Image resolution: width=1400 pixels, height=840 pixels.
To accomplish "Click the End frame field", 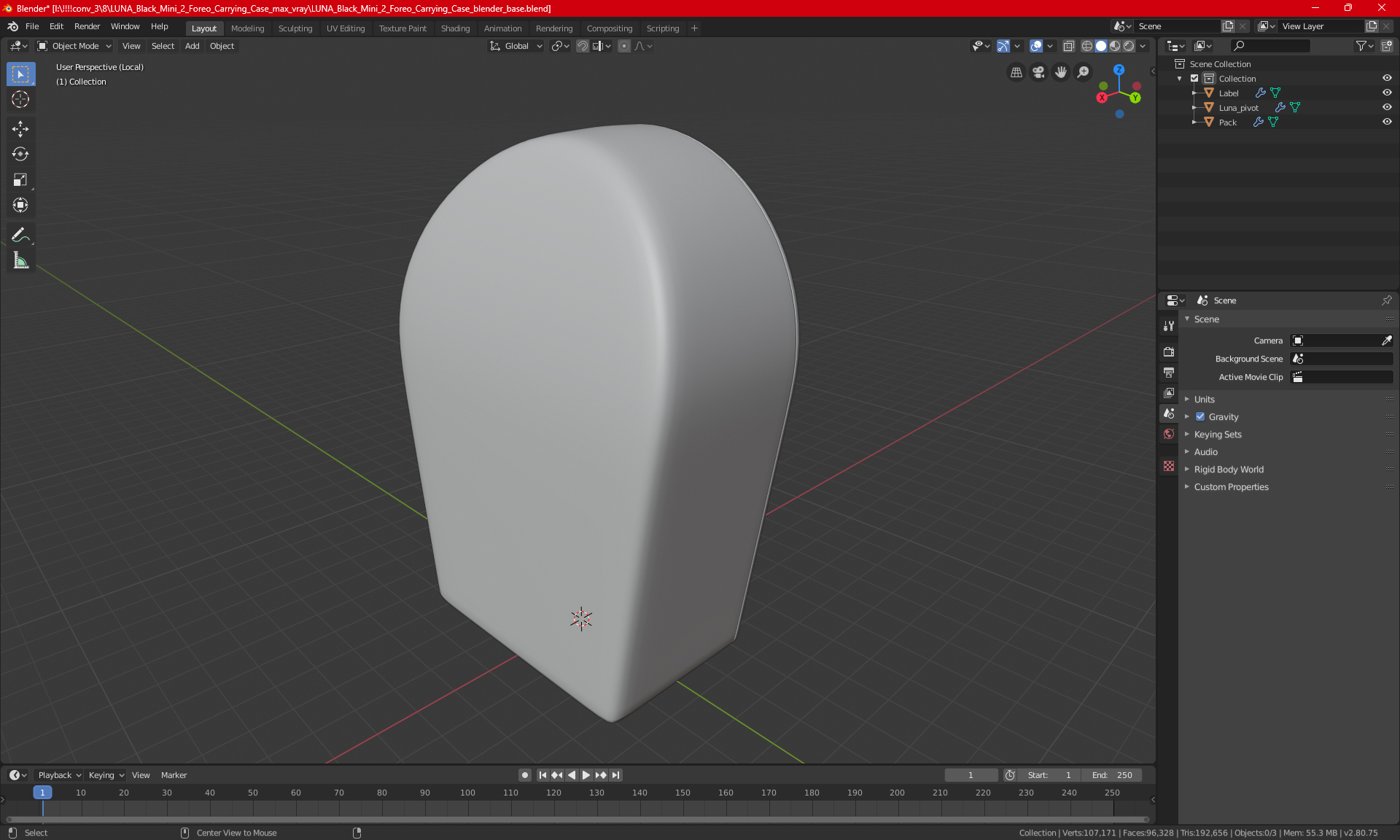I will [x=1112, y=775].
